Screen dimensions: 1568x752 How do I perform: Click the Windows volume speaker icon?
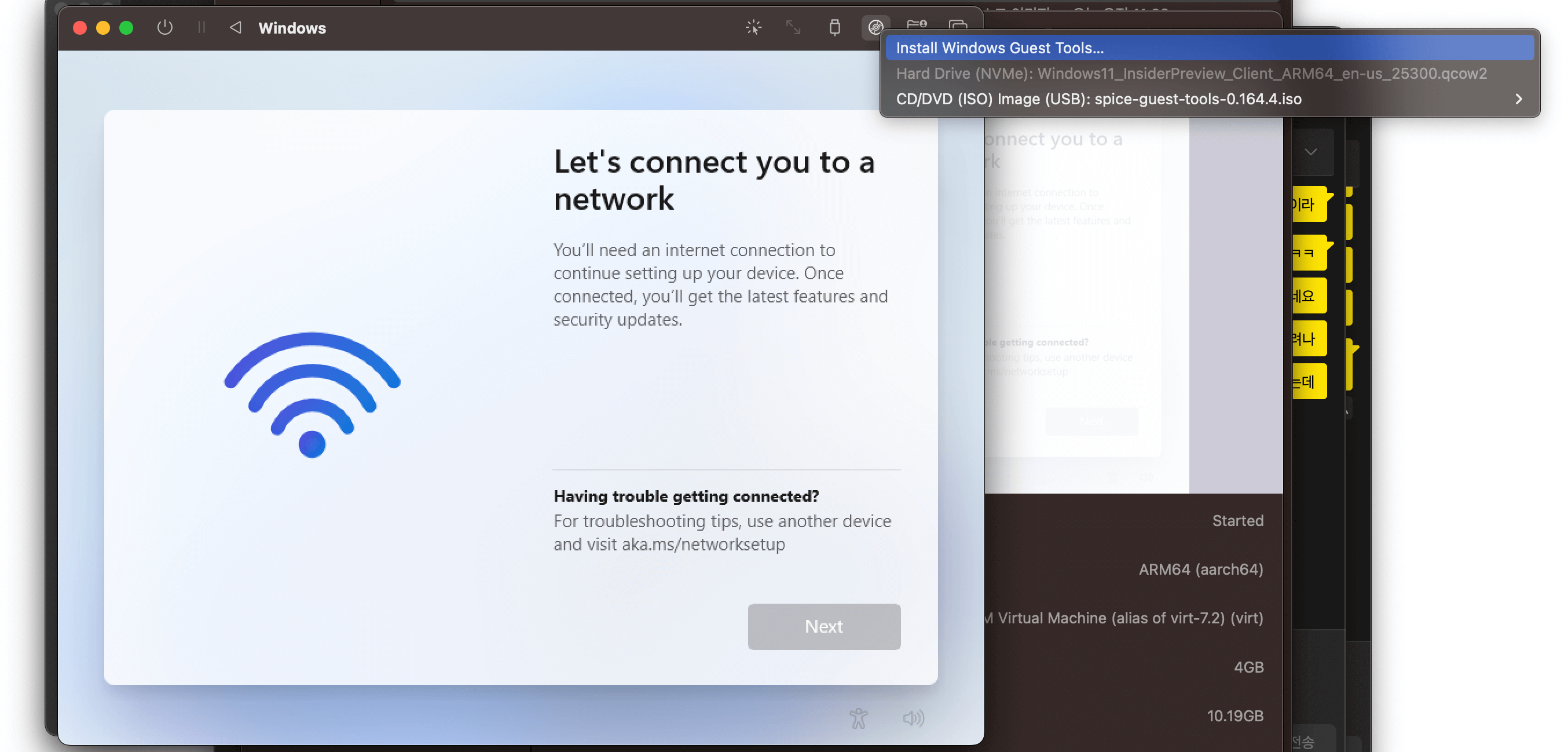tap(913, 718)
